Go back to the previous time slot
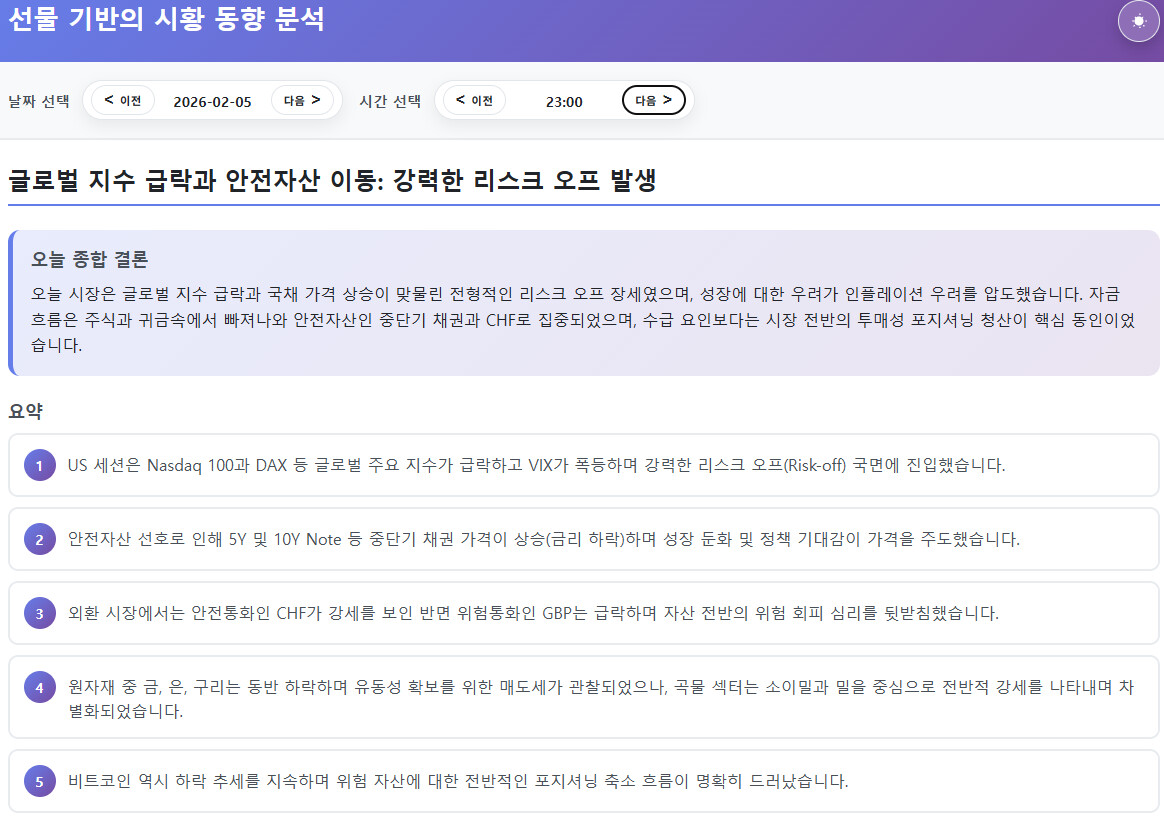The image size is (1164, 819). [x=474, y=101]
